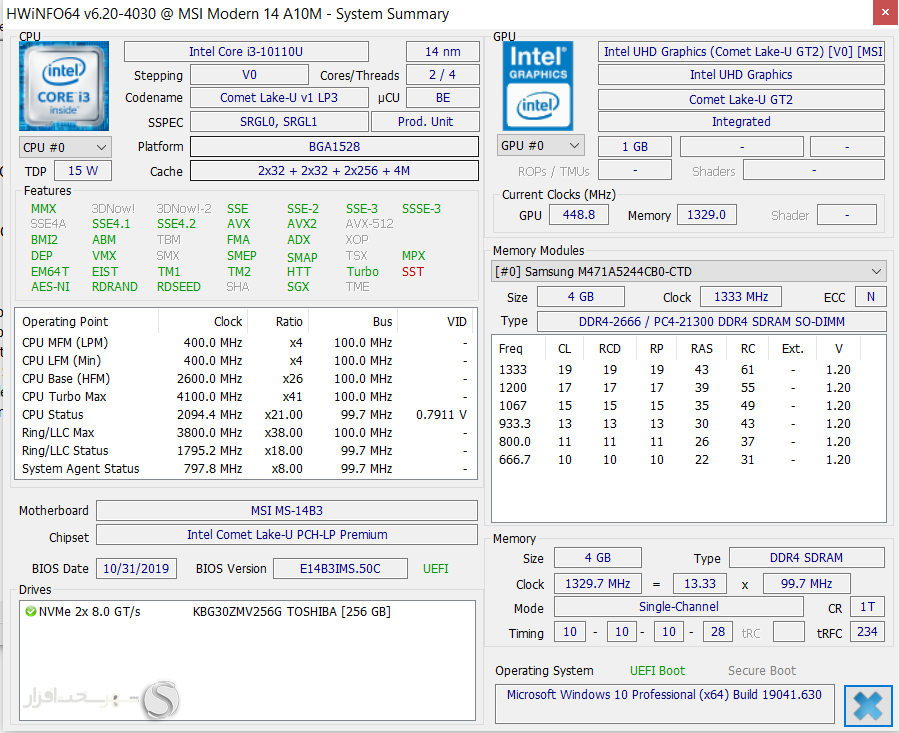Click the memory module size 4 GB field
Image resolution: width=899 pixels, height=733 pixels.
[x=581, y=297]
